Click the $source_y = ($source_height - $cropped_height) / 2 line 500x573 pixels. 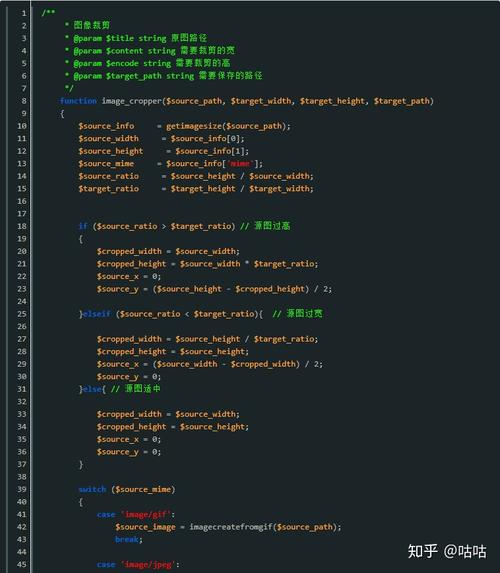tap(214, 289)
